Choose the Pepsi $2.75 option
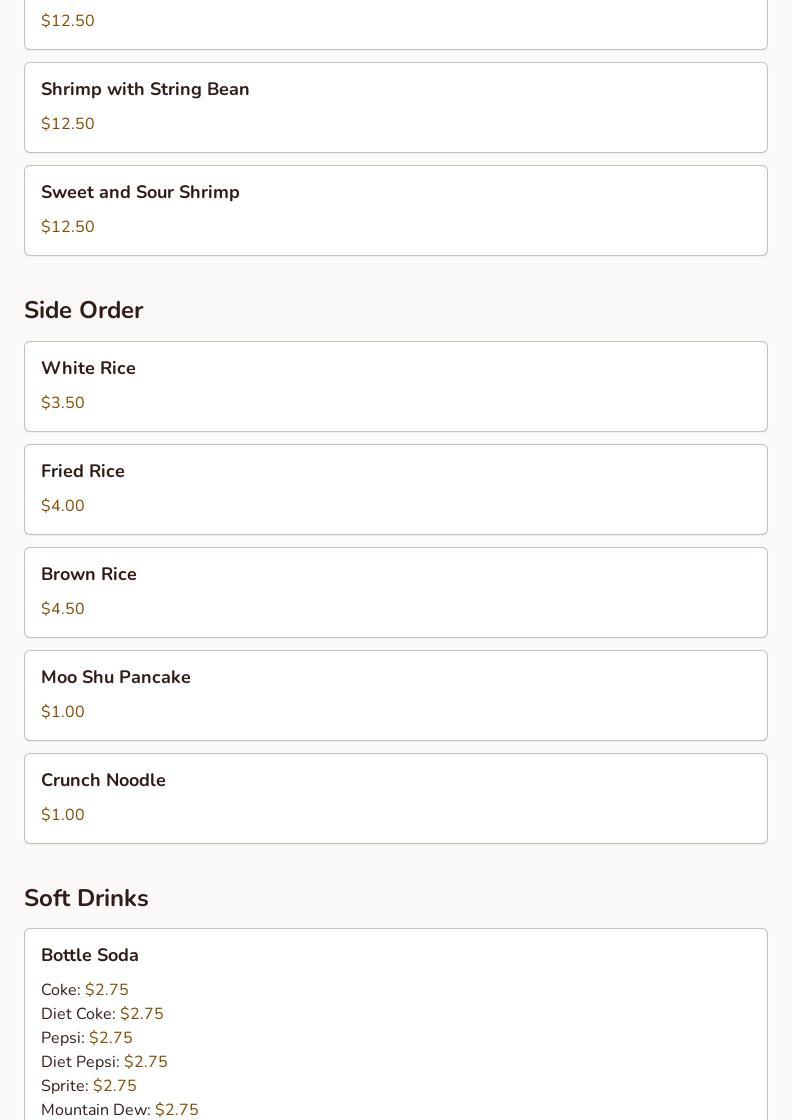Image resolution: width=792 pixels, height=1120 pixels. tap(87, 1037)
